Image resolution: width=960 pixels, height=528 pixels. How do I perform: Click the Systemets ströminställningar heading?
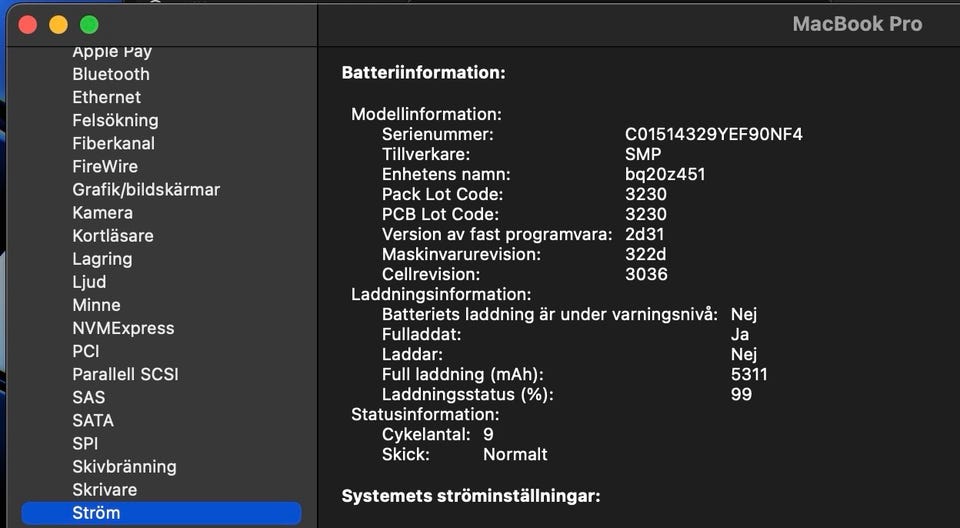coord(471,496)
